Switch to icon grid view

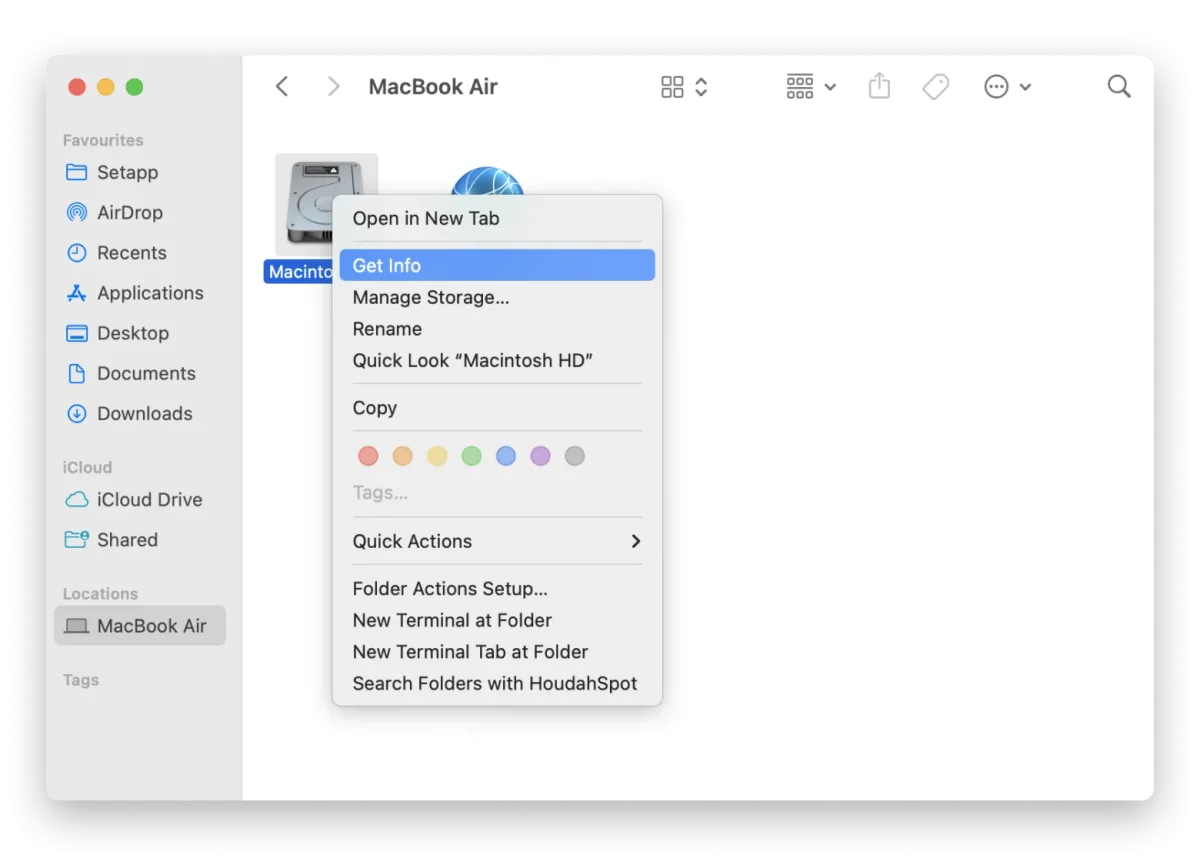click(x=672, y=87)
